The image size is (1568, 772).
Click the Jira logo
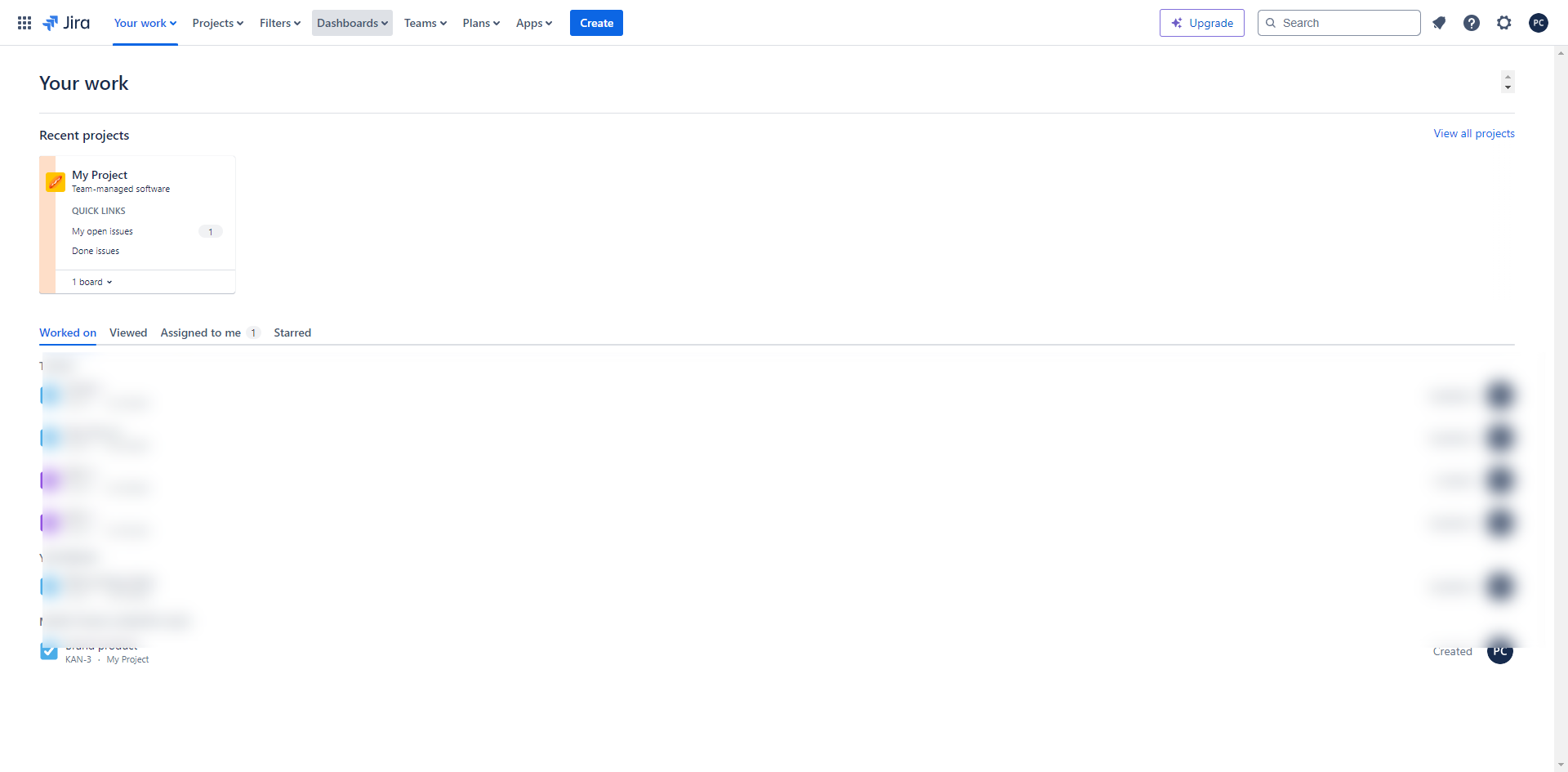67,23
